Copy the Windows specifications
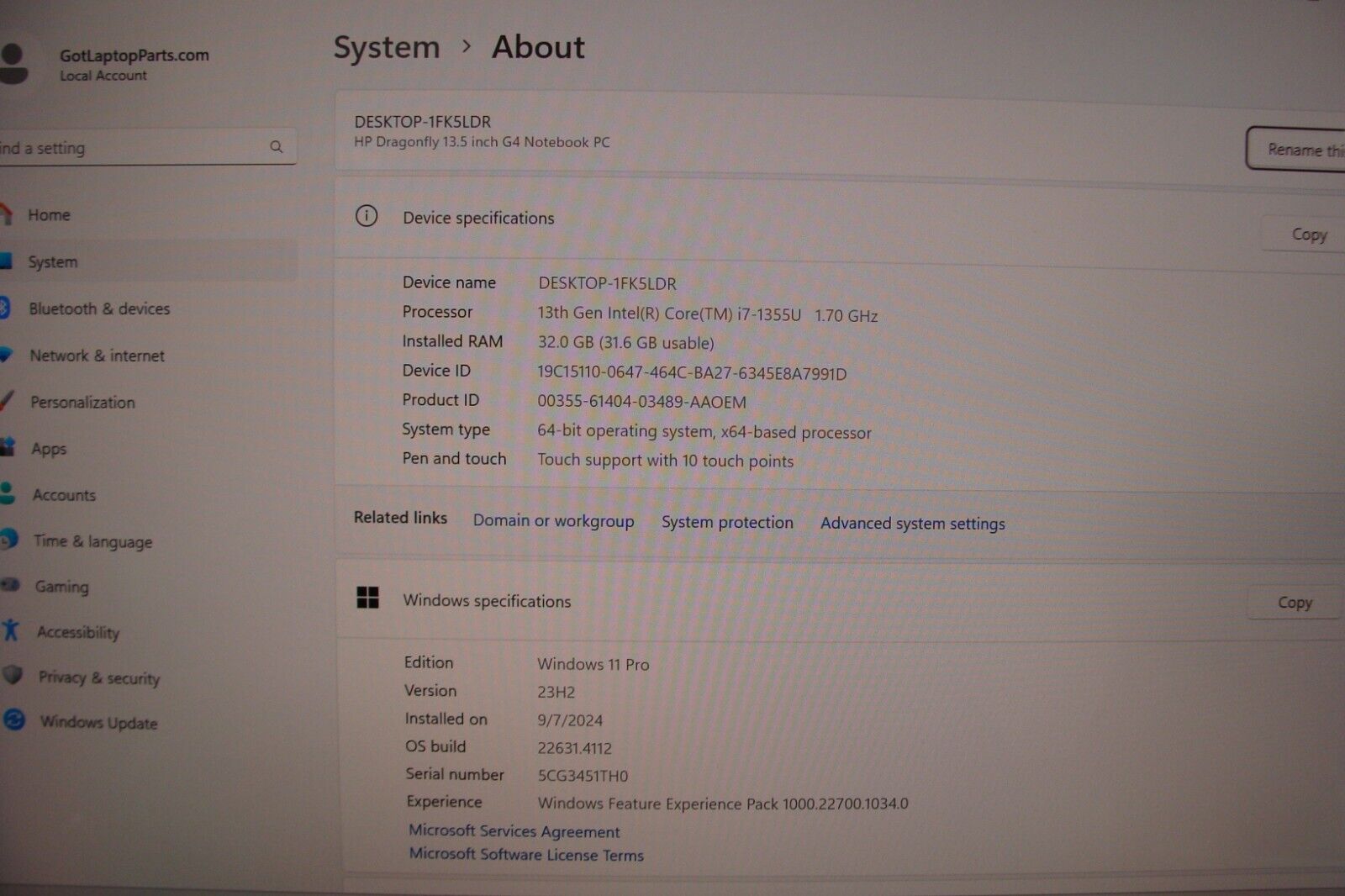 tap(1295, 603)
